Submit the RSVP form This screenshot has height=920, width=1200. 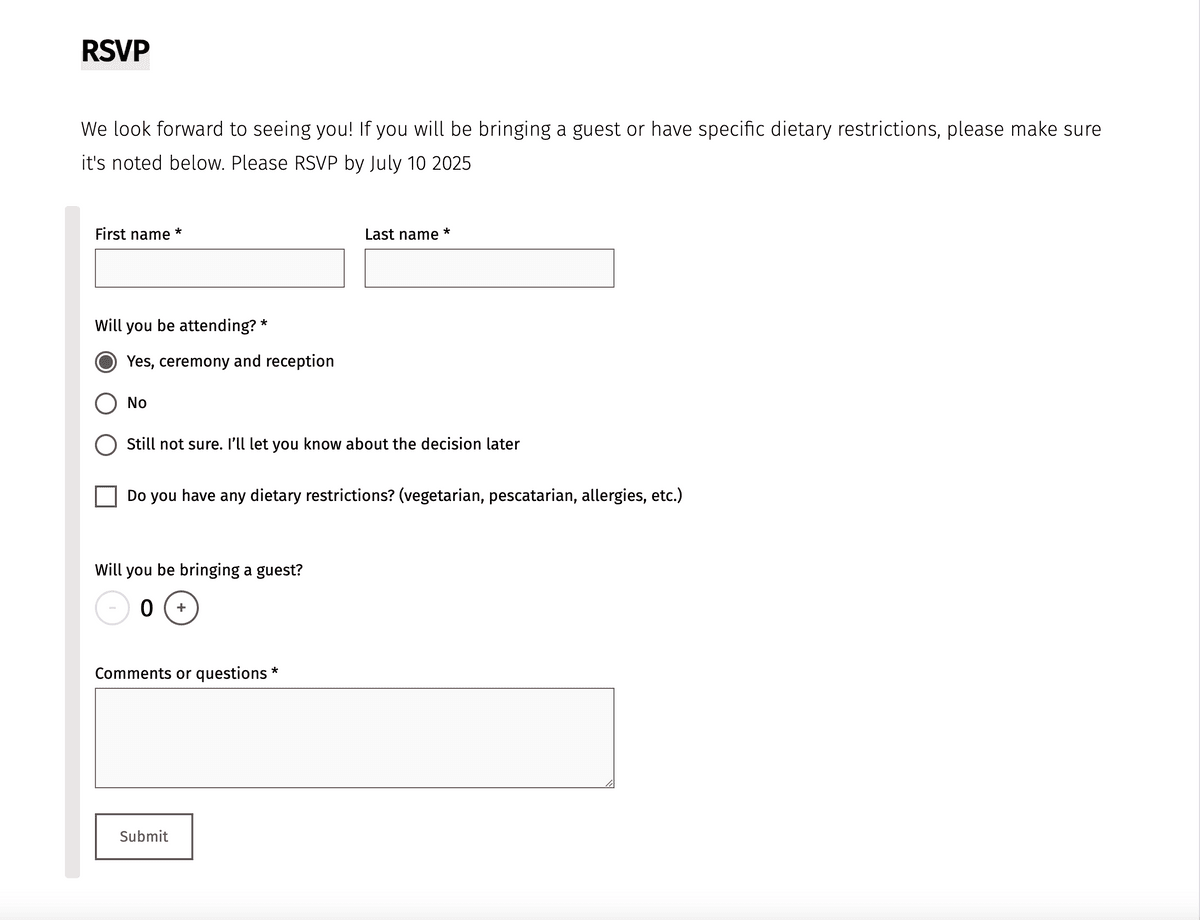tap(144, 836)
